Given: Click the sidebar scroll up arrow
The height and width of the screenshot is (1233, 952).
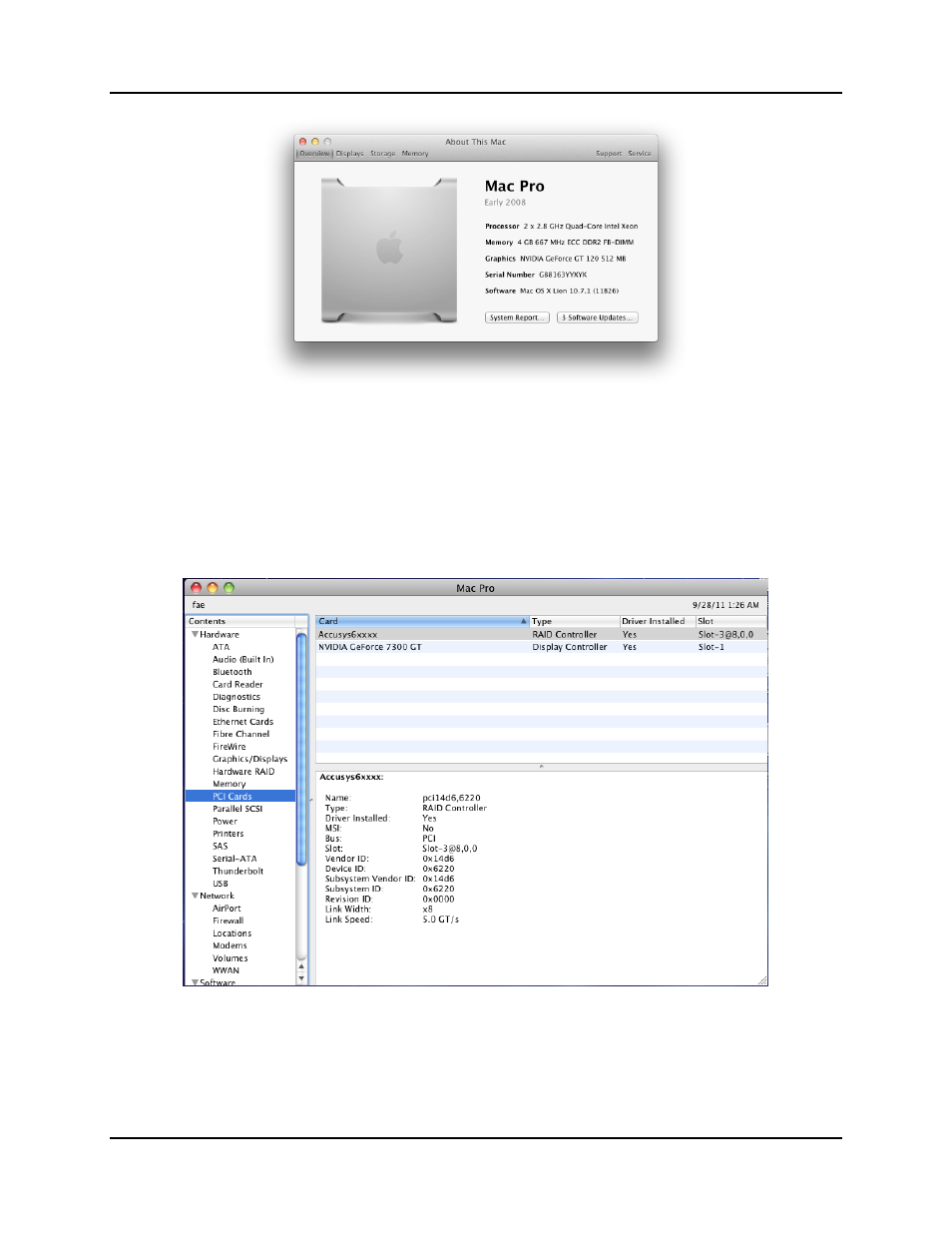Looking at the screenshot, I should (x=301, y=966).
